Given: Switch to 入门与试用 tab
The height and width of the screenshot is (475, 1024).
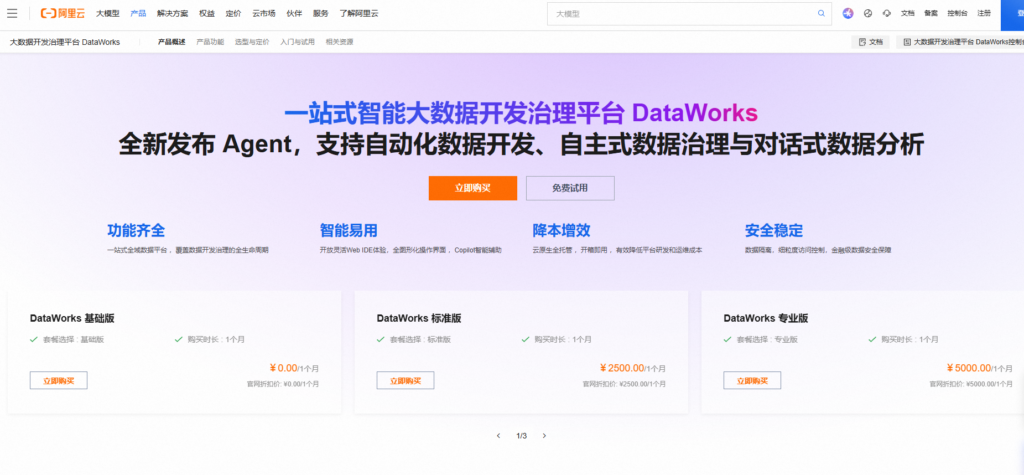Looking at the screenshot, I should 297,42.
